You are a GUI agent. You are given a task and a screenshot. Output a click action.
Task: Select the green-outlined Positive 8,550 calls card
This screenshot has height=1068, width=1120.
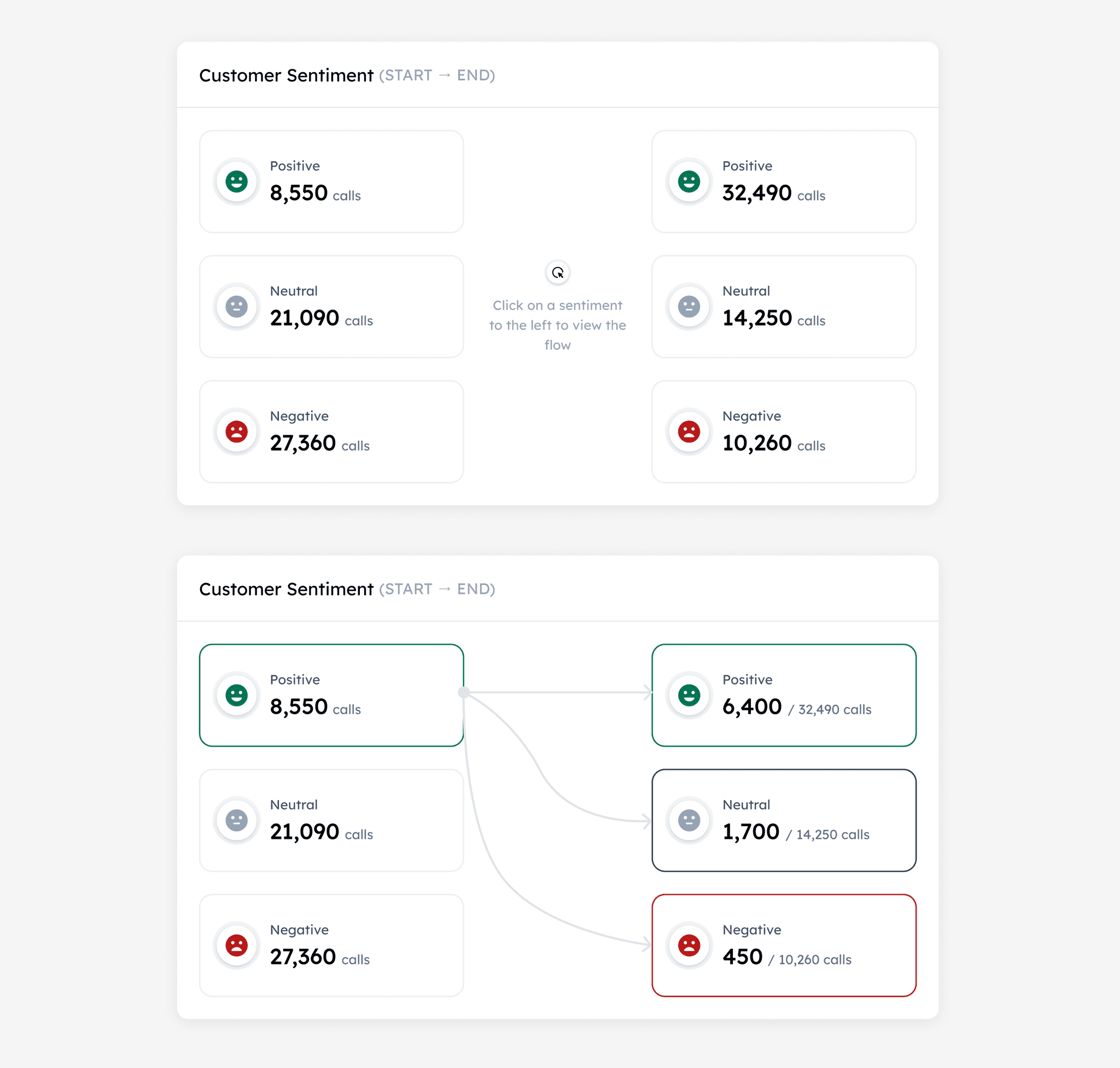coord(331,695)
